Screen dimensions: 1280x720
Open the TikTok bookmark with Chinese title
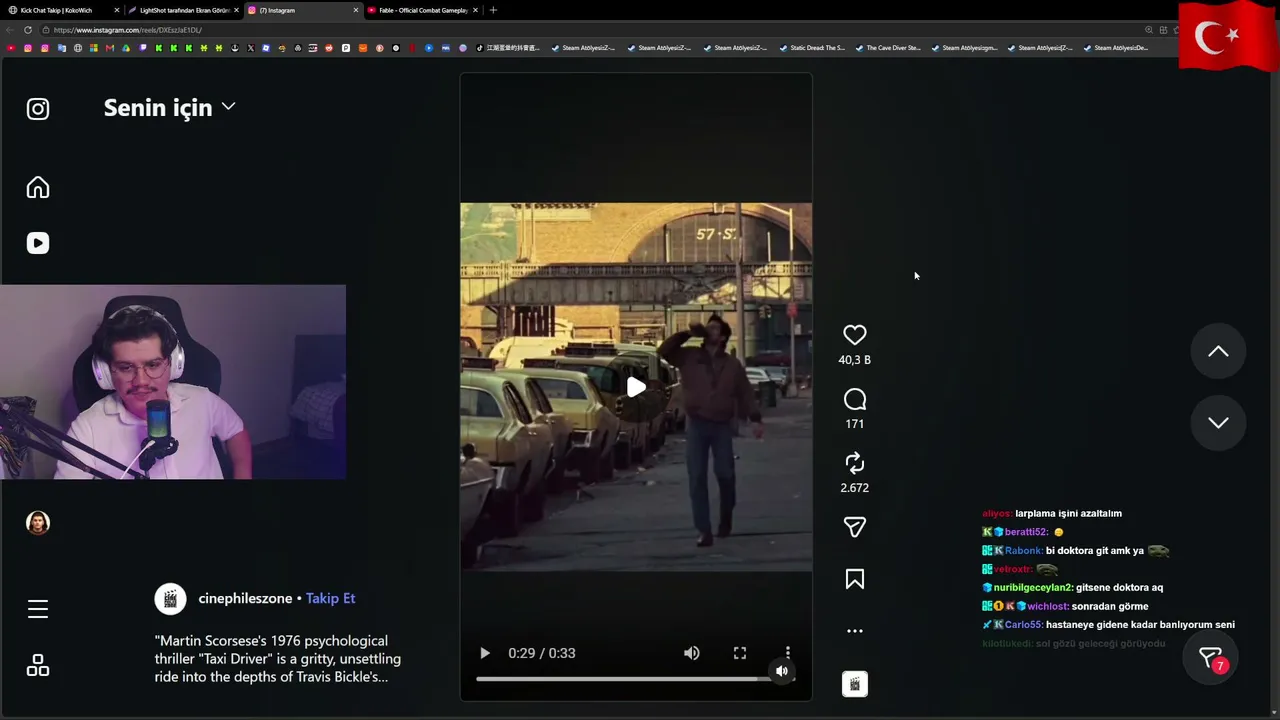[x=508, y=48]
